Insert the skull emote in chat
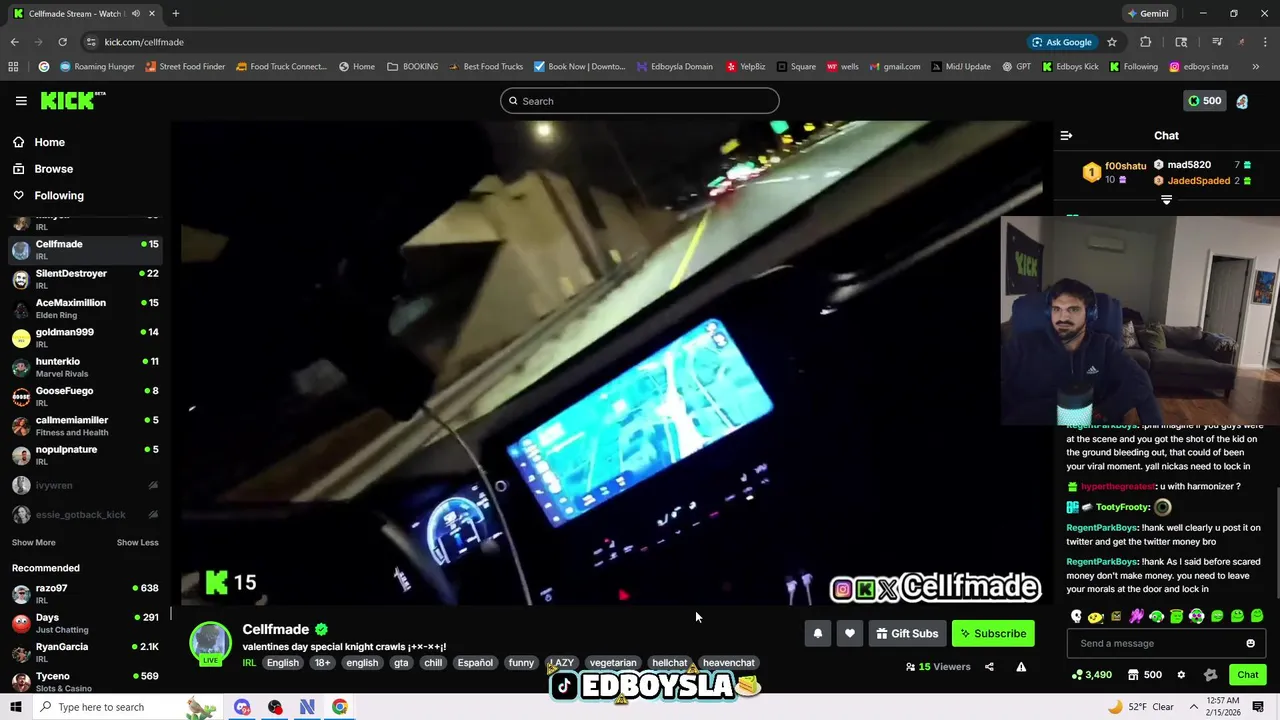The width and height of the screenshot is (1280, 720). tap(1076, 616)
